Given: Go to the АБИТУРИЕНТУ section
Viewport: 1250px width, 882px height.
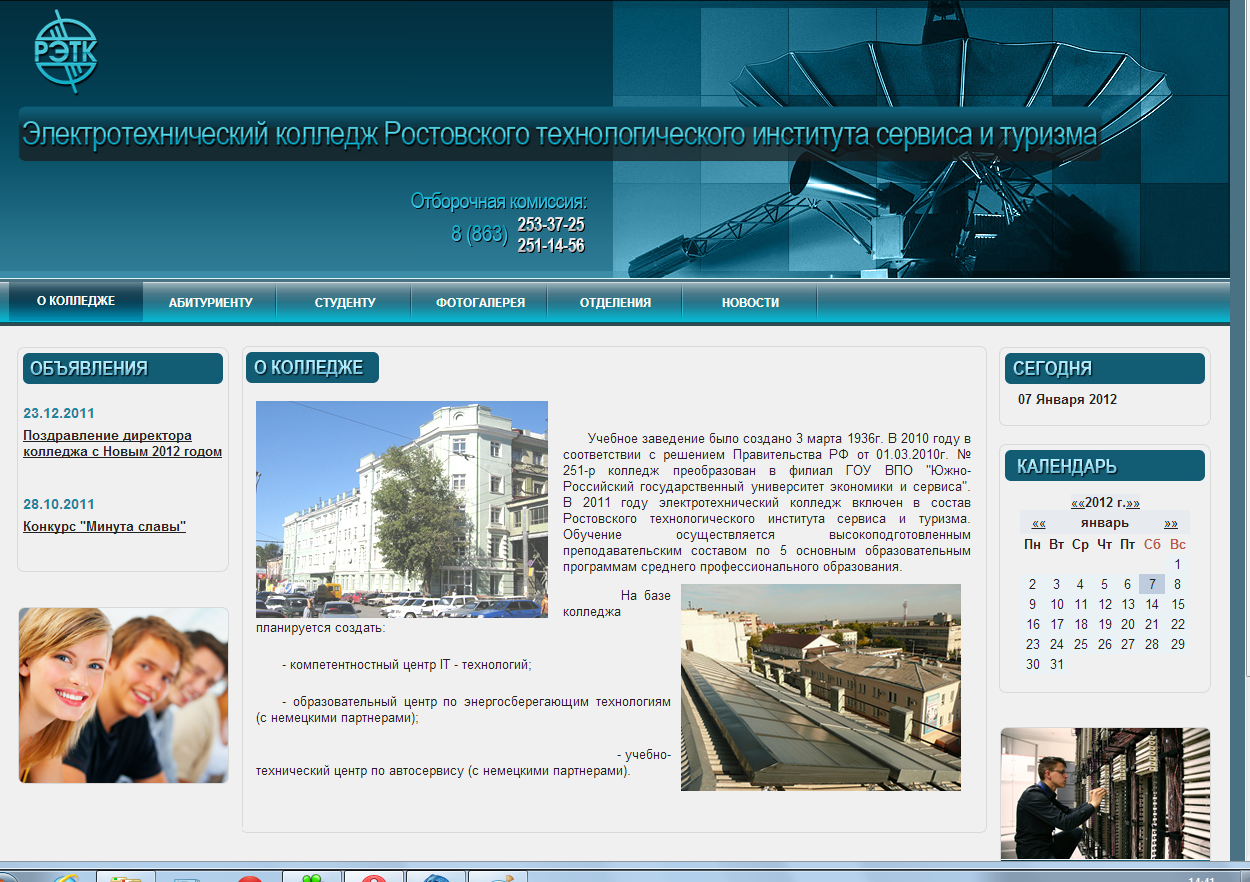Looking at the screenshot, I should [x=210, y=302].
